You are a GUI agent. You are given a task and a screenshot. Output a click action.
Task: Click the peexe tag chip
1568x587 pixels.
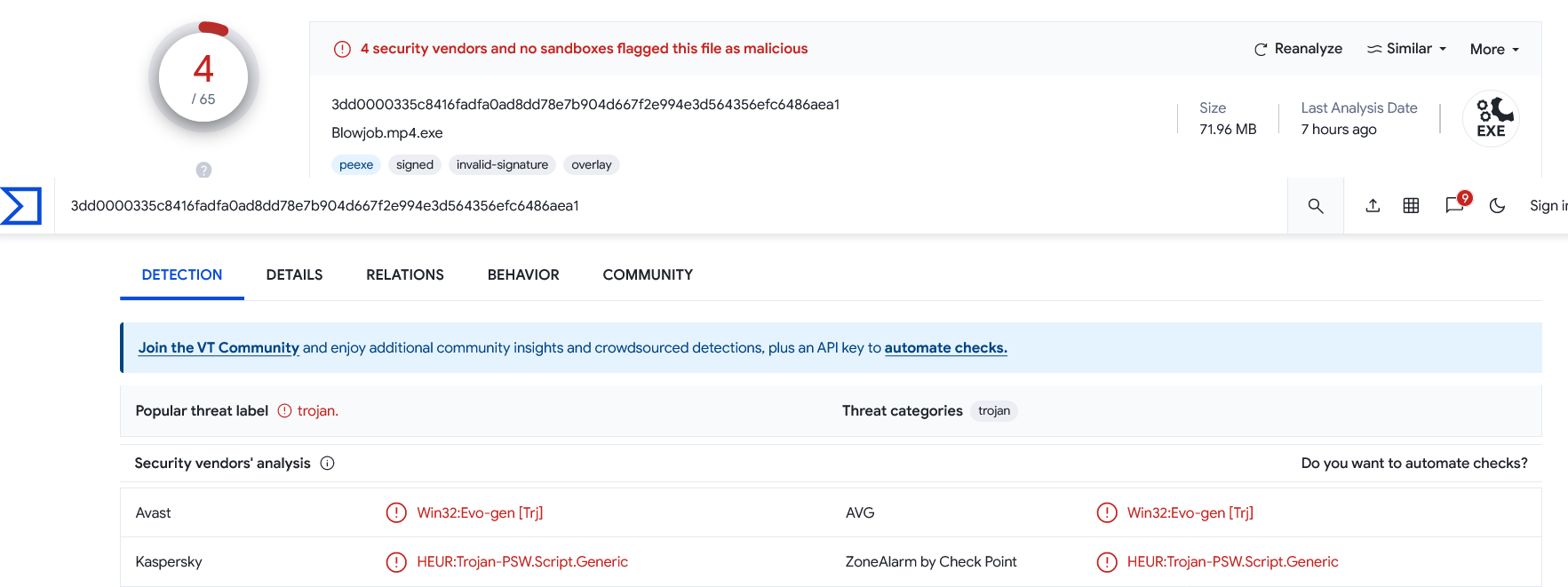click(356, 165)
